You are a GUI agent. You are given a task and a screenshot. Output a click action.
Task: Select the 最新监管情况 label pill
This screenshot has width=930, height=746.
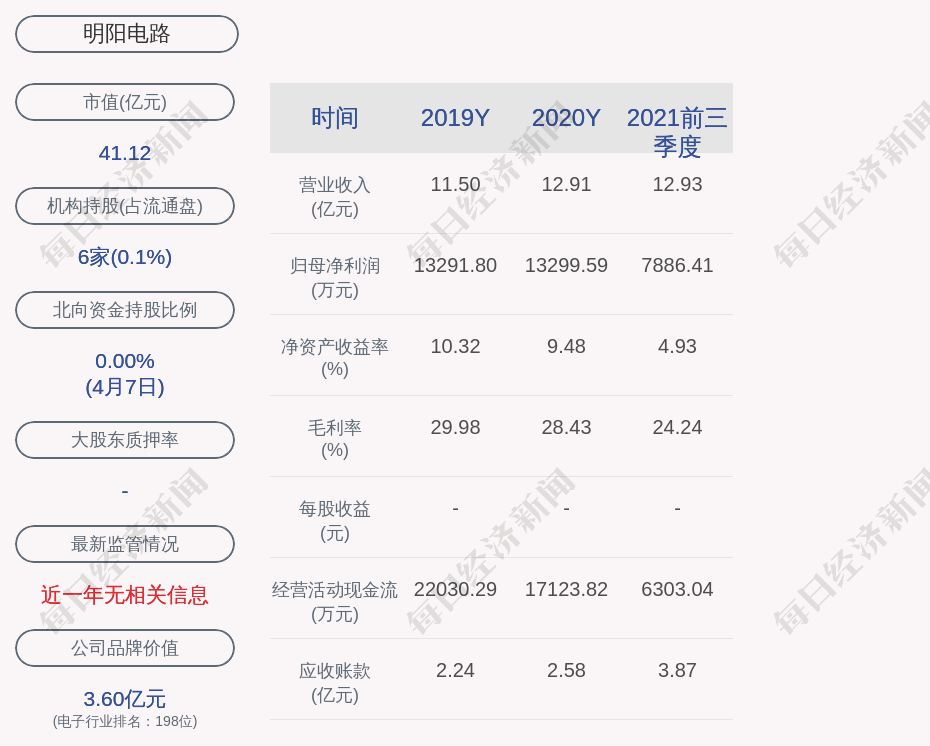point(125,544)
